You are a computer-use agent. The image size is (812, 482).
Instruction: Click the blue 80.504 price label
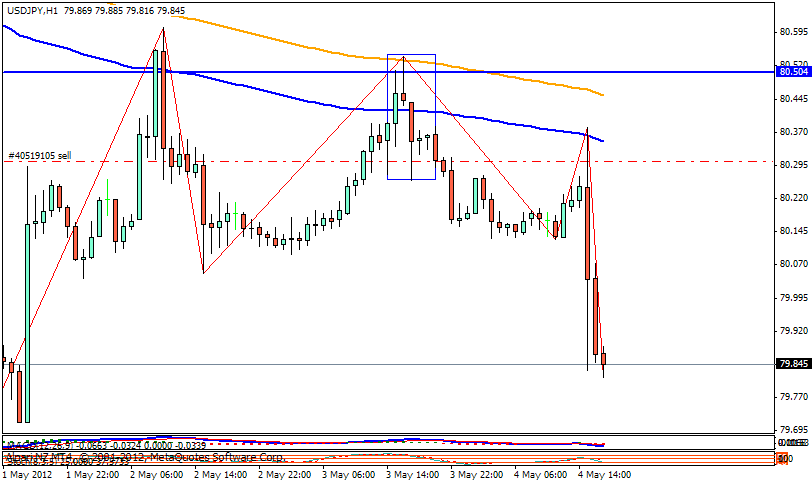pyautogui.click(x=794, y=71)
